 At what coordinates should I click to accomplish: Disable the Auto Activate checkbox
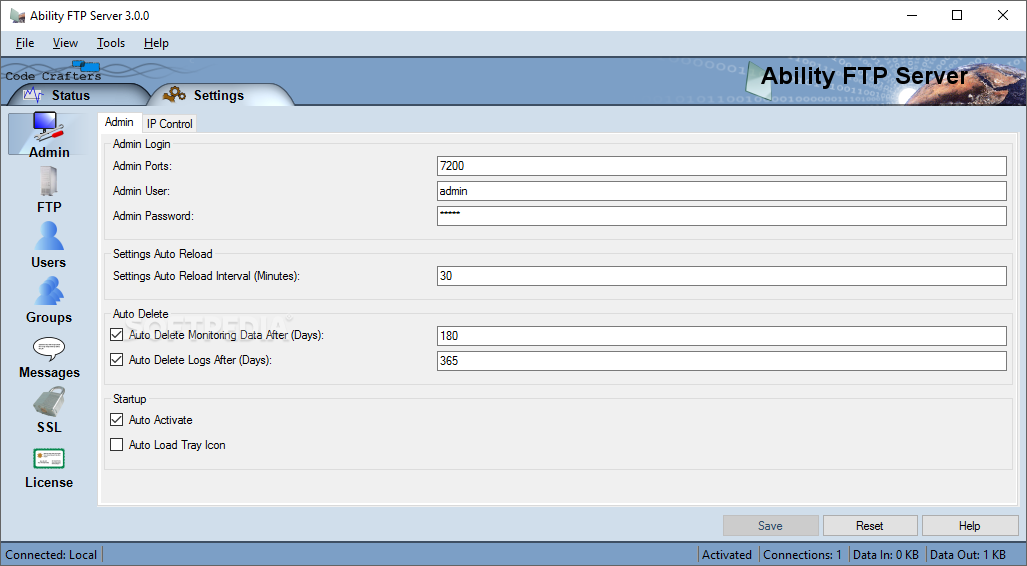point(117,420)
